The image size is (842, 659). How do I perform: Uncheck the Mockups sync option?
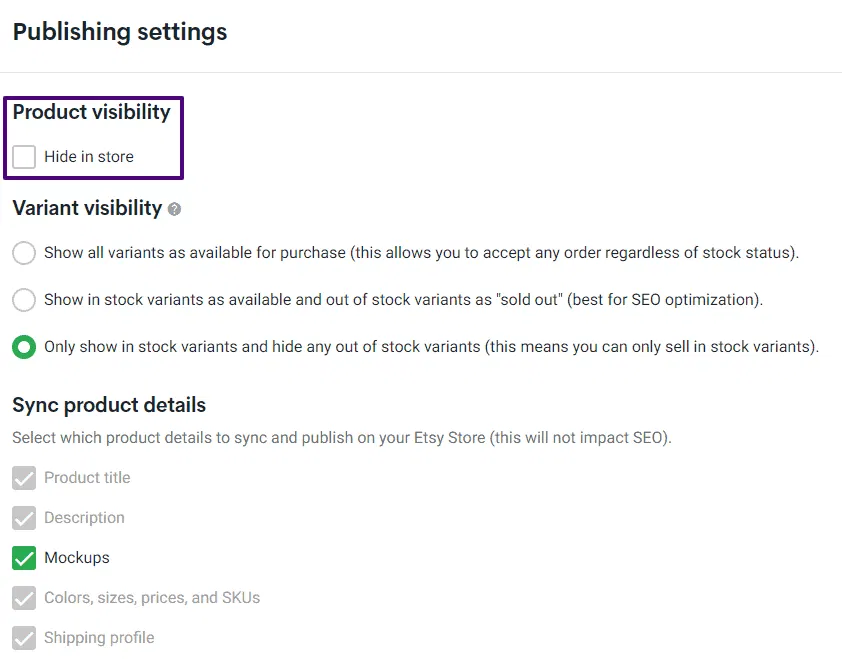pyautogui.click(x=24, y=557)
